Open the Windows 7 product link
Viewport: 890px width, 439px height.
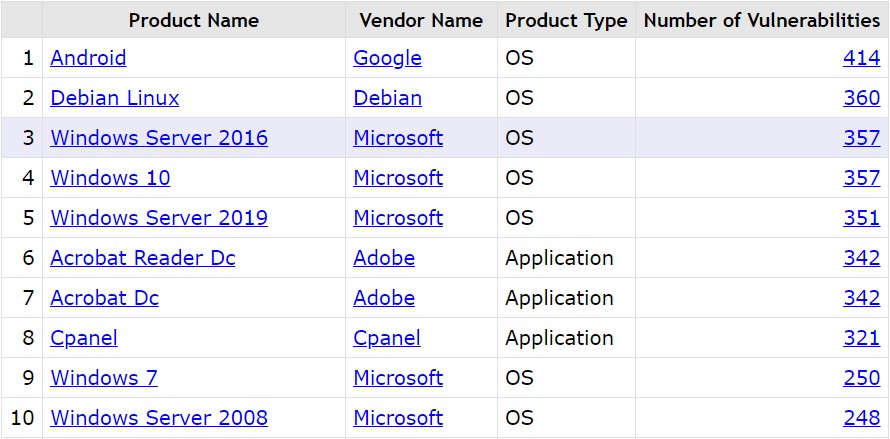[104, 378]
